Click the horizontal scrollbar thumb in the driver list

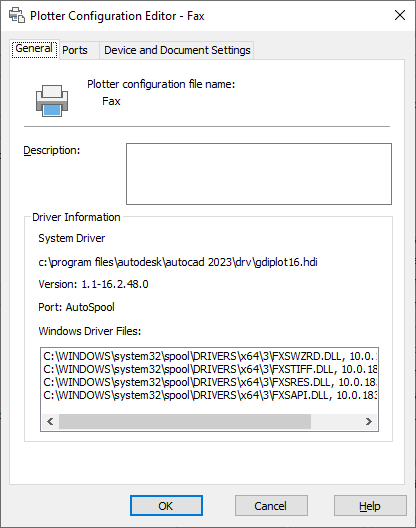click(185, 421)
